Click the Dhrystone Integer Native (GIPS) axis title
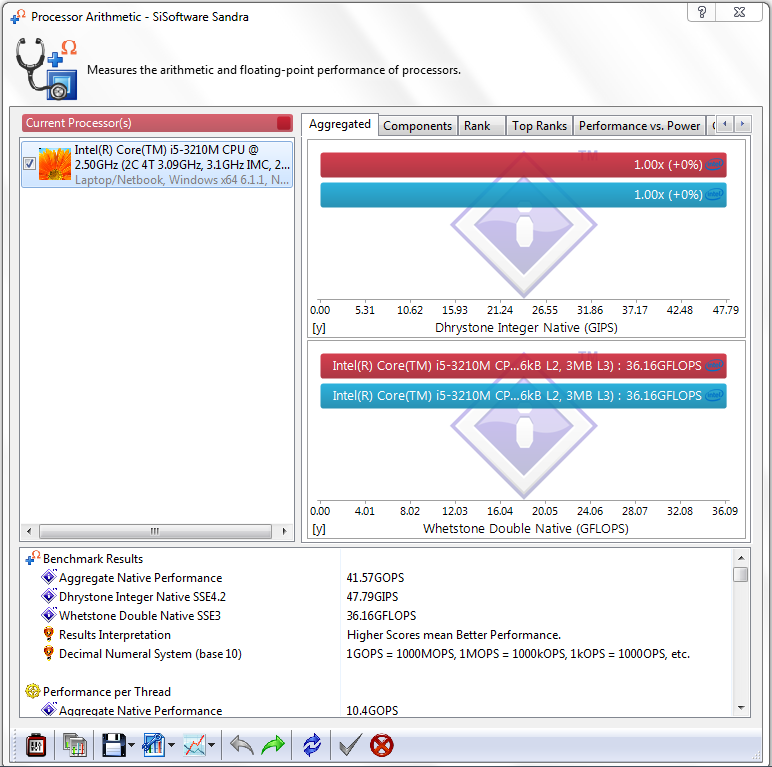Image resolution: width=772 pixels, height=767 pixels. [x=526, y=328]
